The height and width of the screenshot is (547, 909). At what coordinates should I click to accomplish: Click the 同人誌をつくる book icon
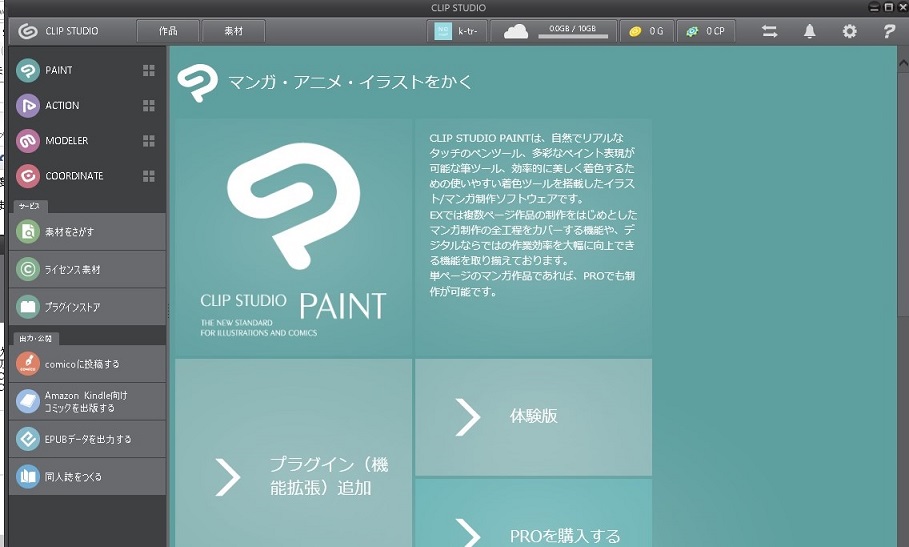[x=27, y=476]
